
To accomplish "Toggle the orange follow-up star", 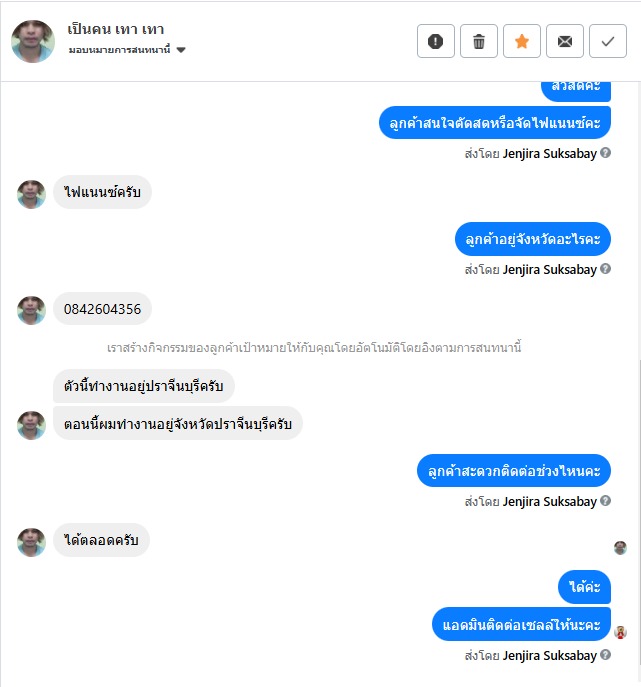I will click(x=521, y=42).
